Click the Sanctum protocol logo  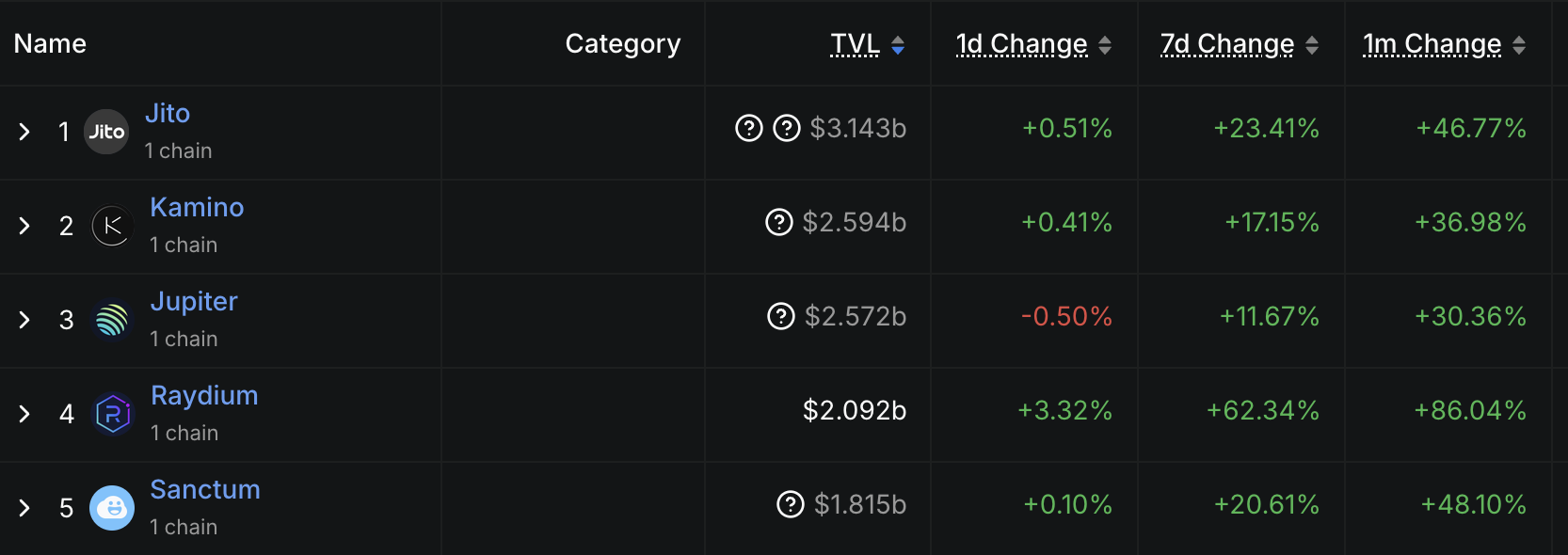(x=112, y=508)
